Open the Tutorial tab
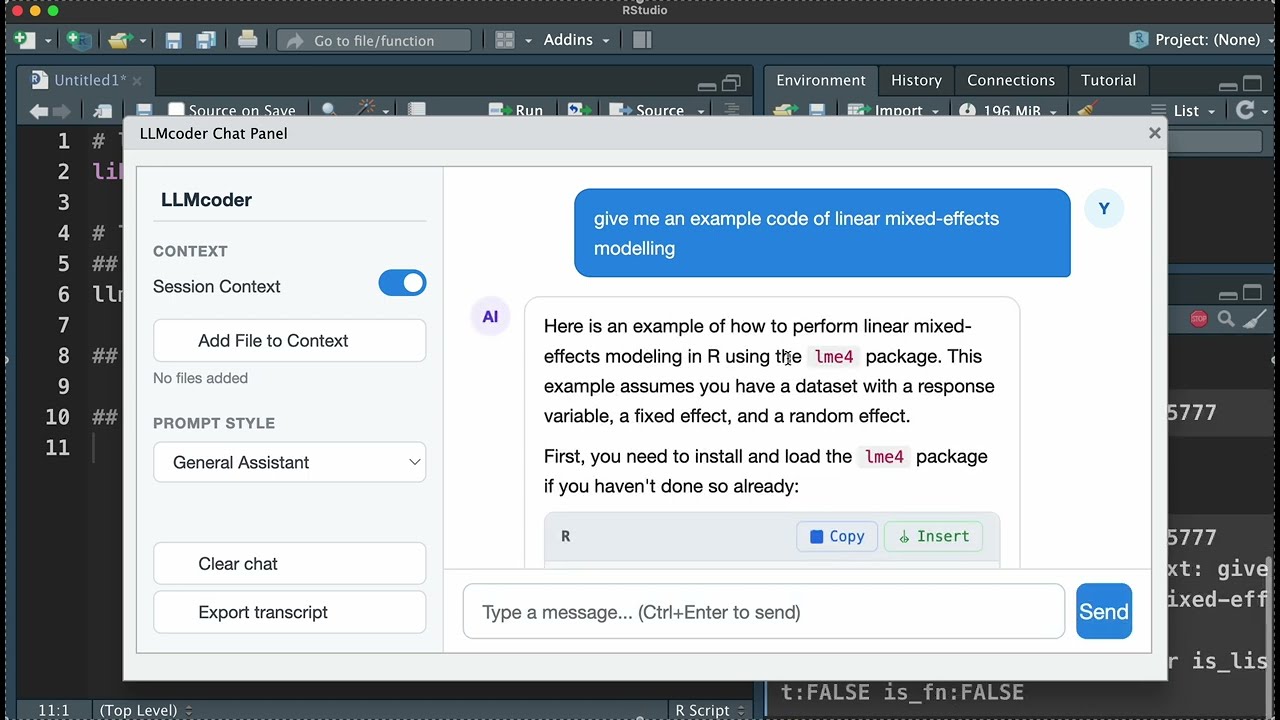This screenshot has width=1280, height=720. point(1108,80)
